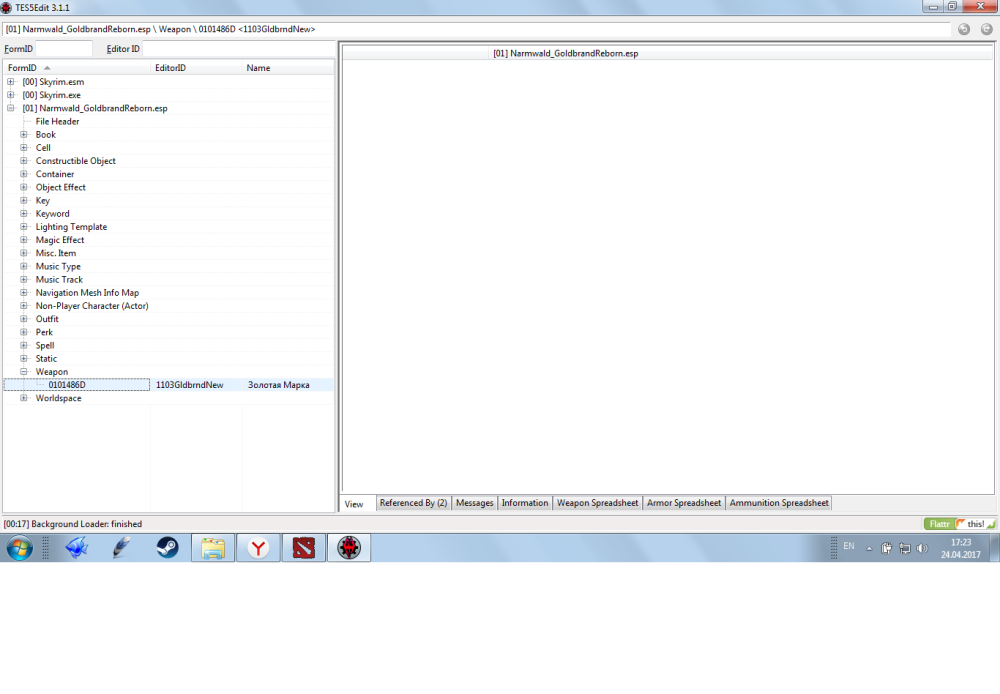Select weapon record 0101486D
Image resolution: width=1000 pixels, height=694 pixels.
tap(67, 385)
